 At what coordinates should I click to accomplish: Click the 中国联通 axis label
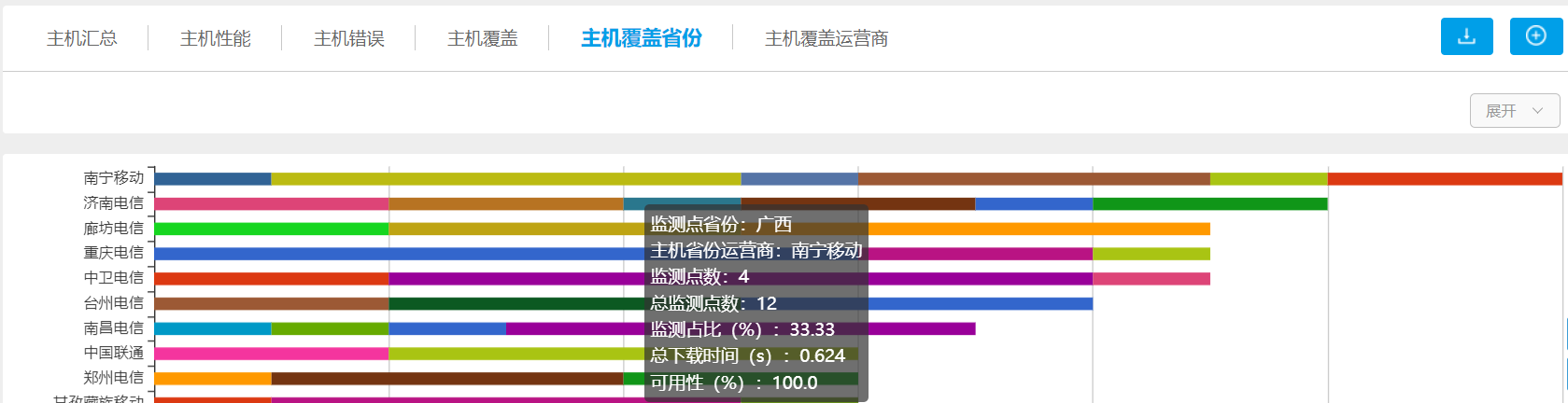tap(113, 353)
